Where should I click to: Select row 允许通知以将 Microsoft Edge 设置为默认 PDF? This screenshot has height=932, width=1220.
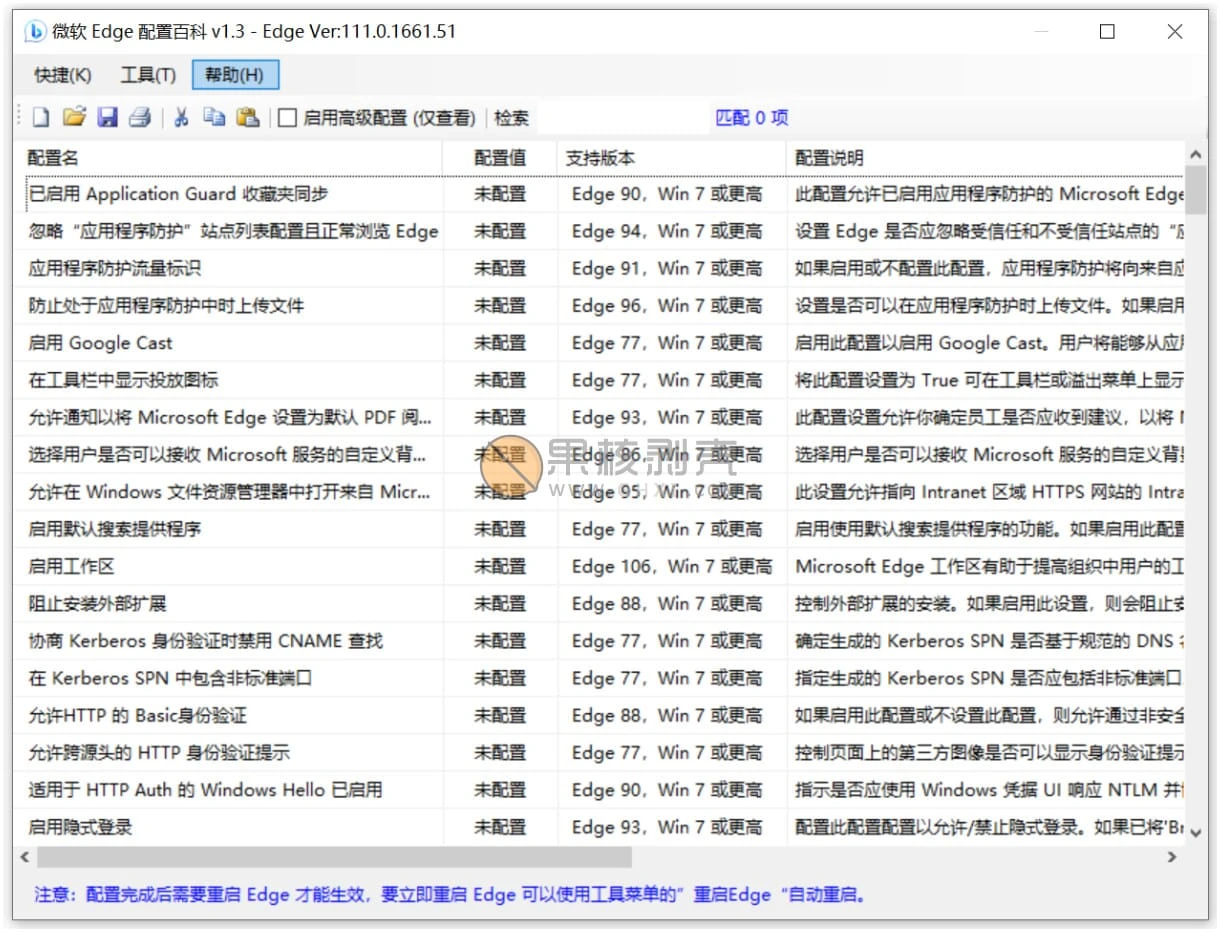click(x=599, y=417)
